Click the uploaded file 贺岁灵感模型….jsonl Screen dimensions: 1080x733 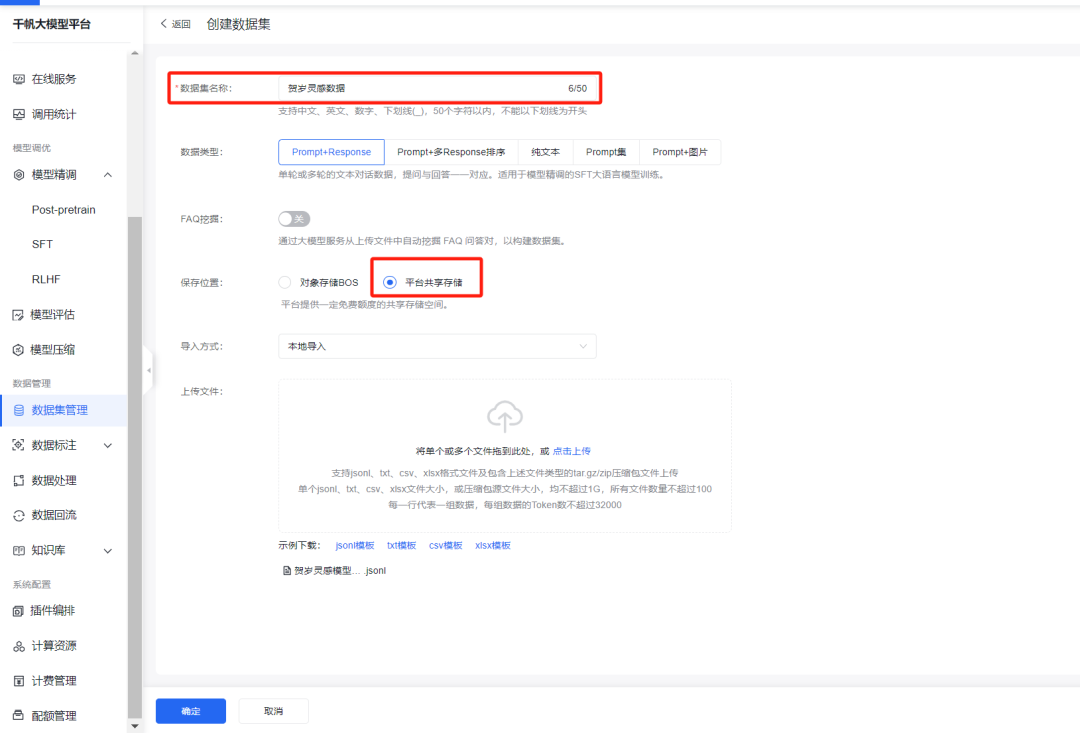pyautogui.click(x=340, y=570)
